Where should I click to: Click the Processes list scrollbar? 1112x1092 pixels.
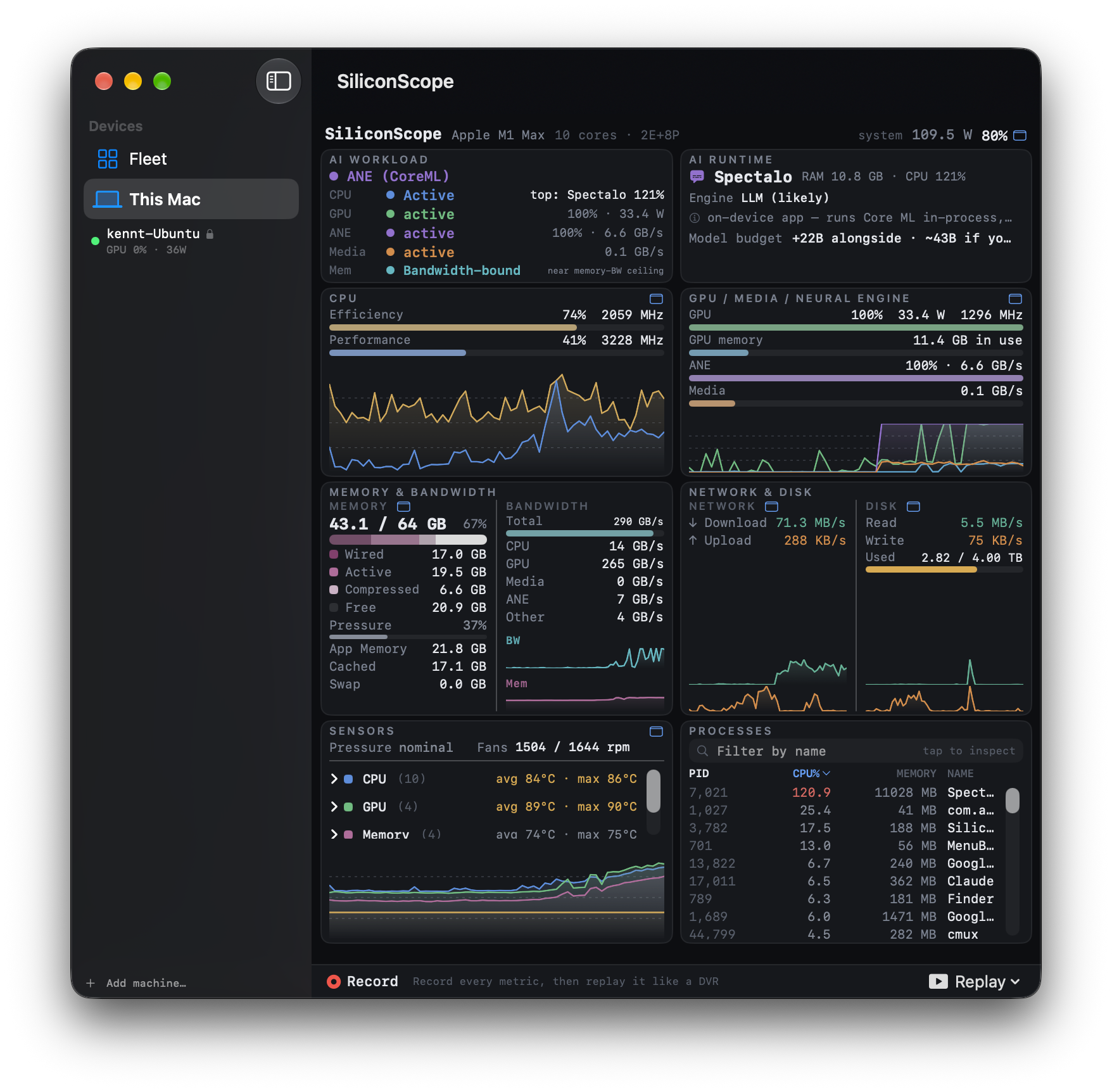point(1013,800)
